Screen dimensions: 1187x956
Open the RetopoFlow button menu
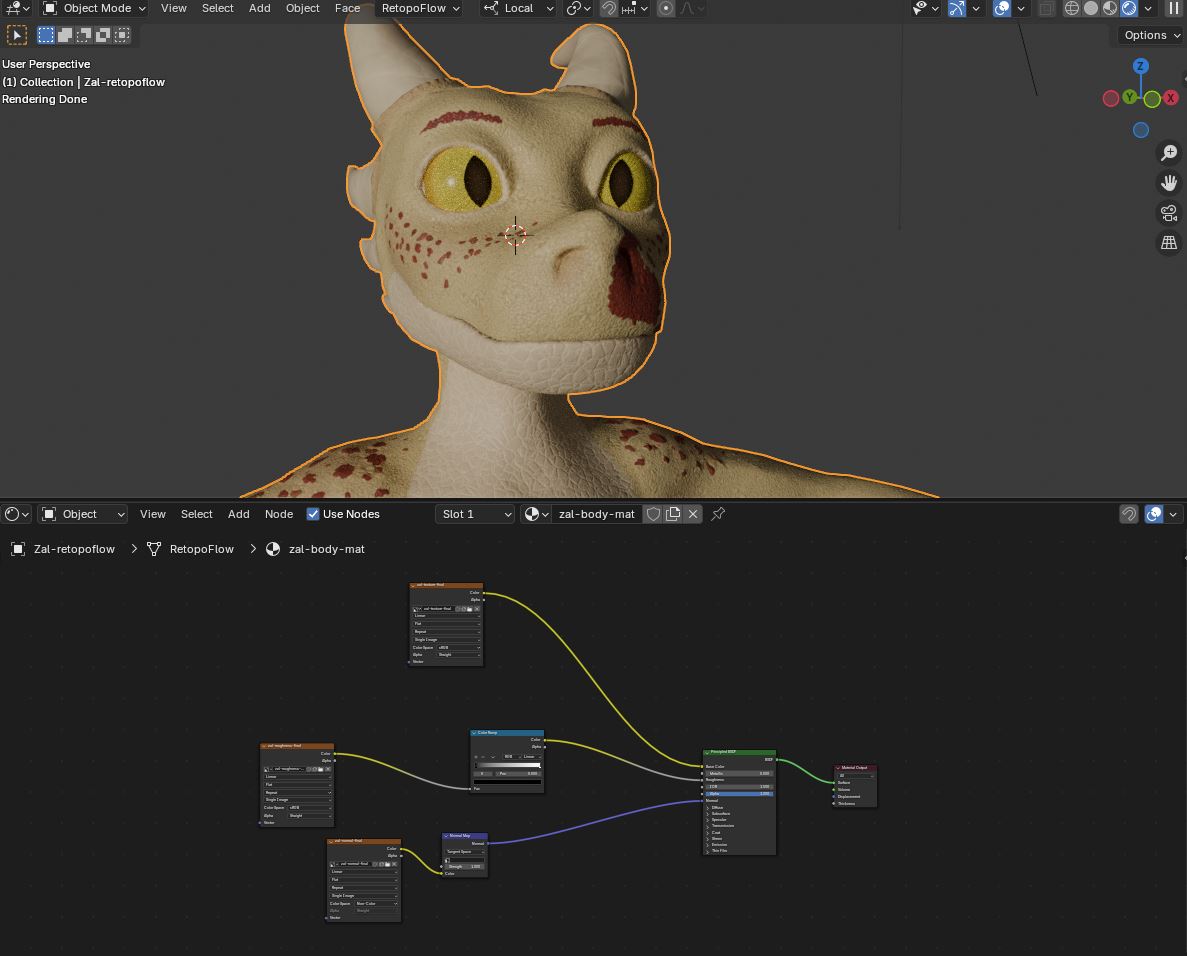[x=420, y=8]
